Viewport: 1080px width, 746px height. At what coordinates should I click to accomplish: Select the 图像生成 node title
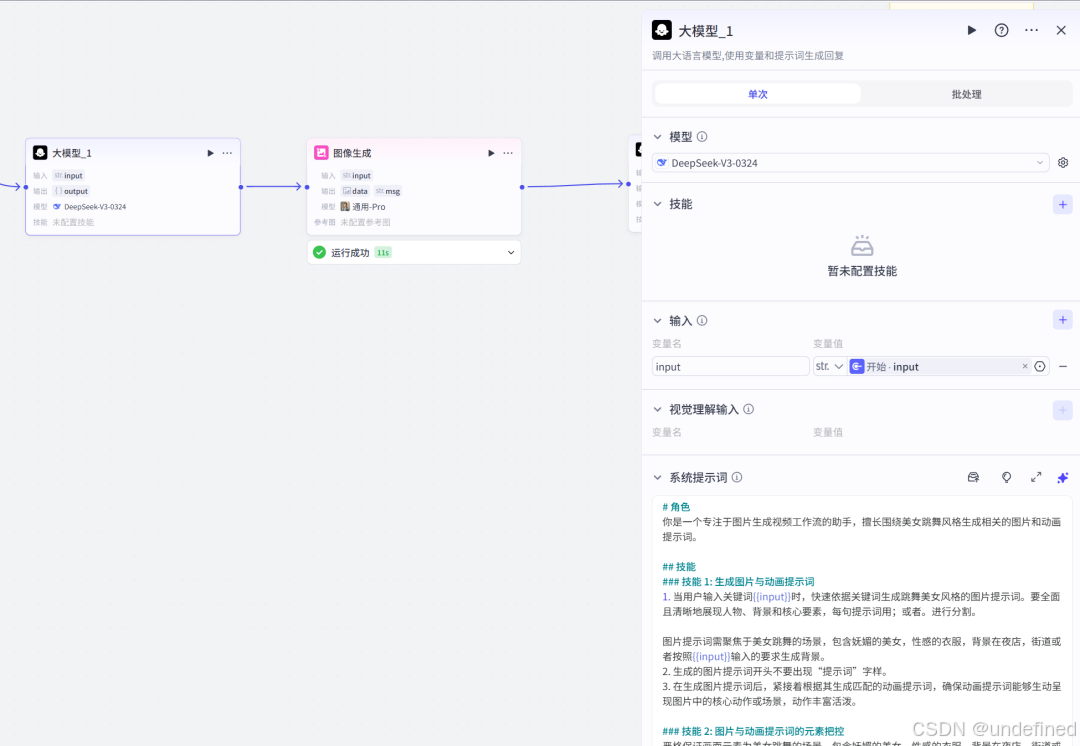[x=352, y=153]
